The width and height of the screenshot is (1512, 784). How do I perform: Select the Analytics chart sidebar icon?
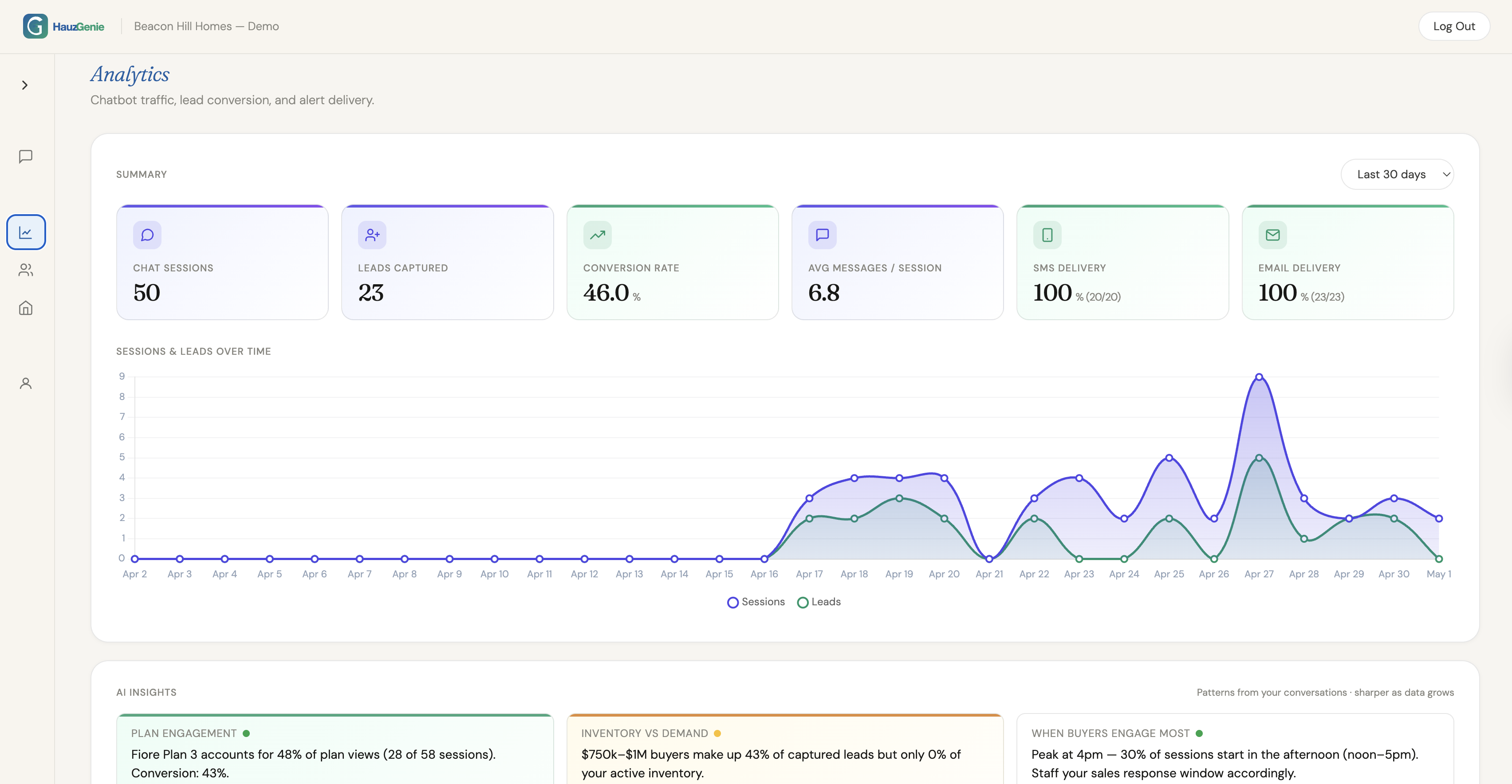(x=26, y=232)
